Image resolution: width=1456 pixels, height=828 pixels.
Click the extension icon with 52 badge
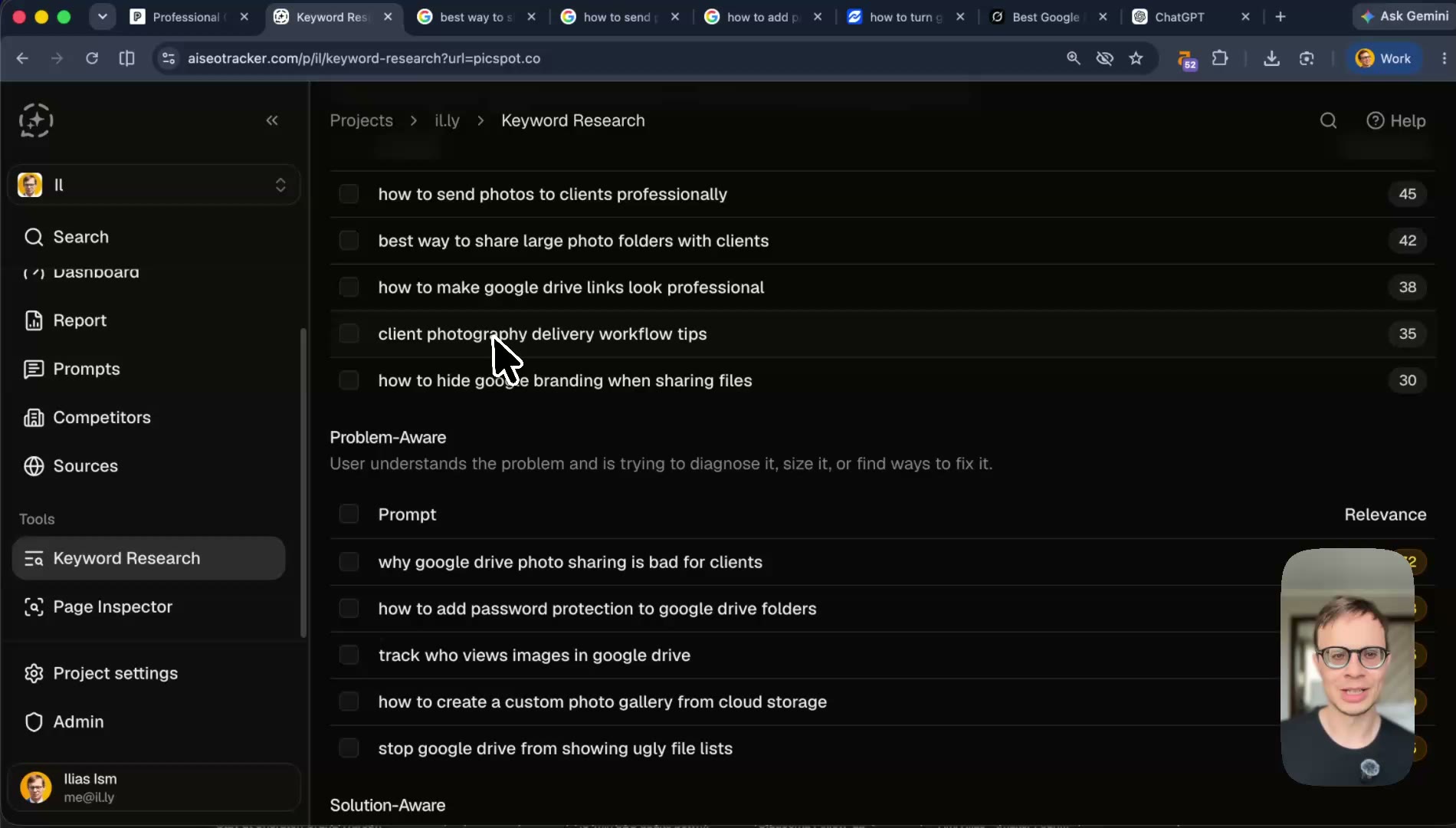coord(1186,60)
